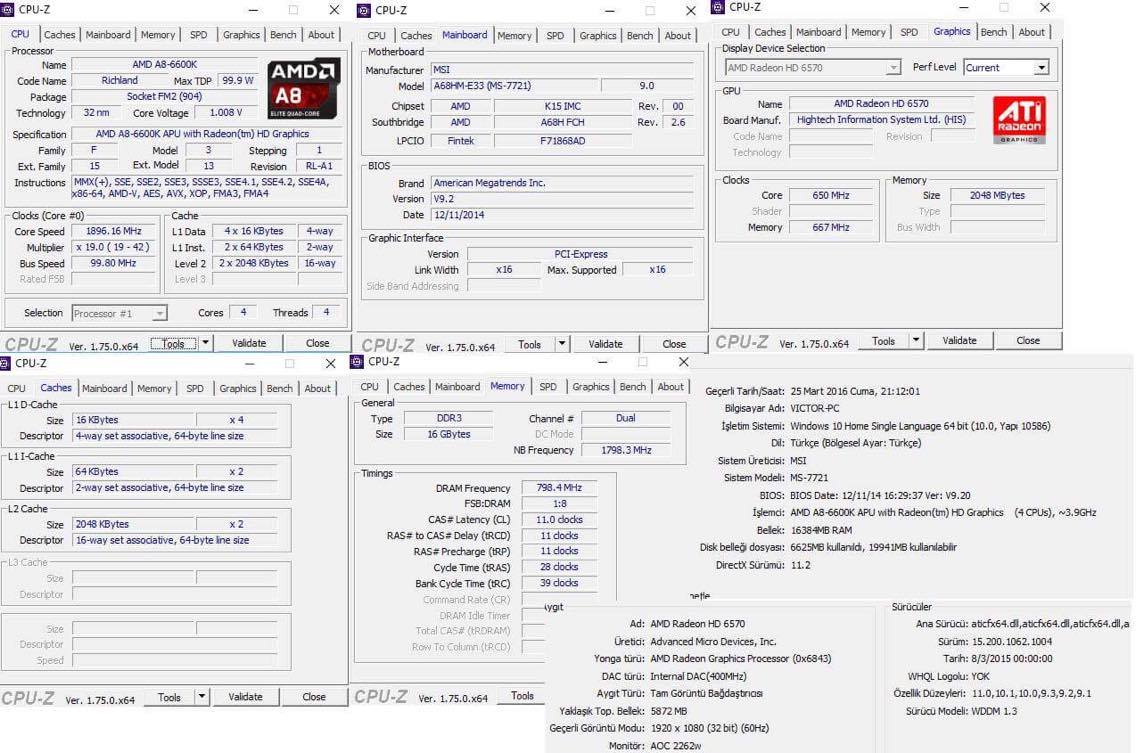The width and height of the screenshot is (1136, 753).
Task: Click DRAM Frequency 798.4 MHz field
Action: pos(559,488)
